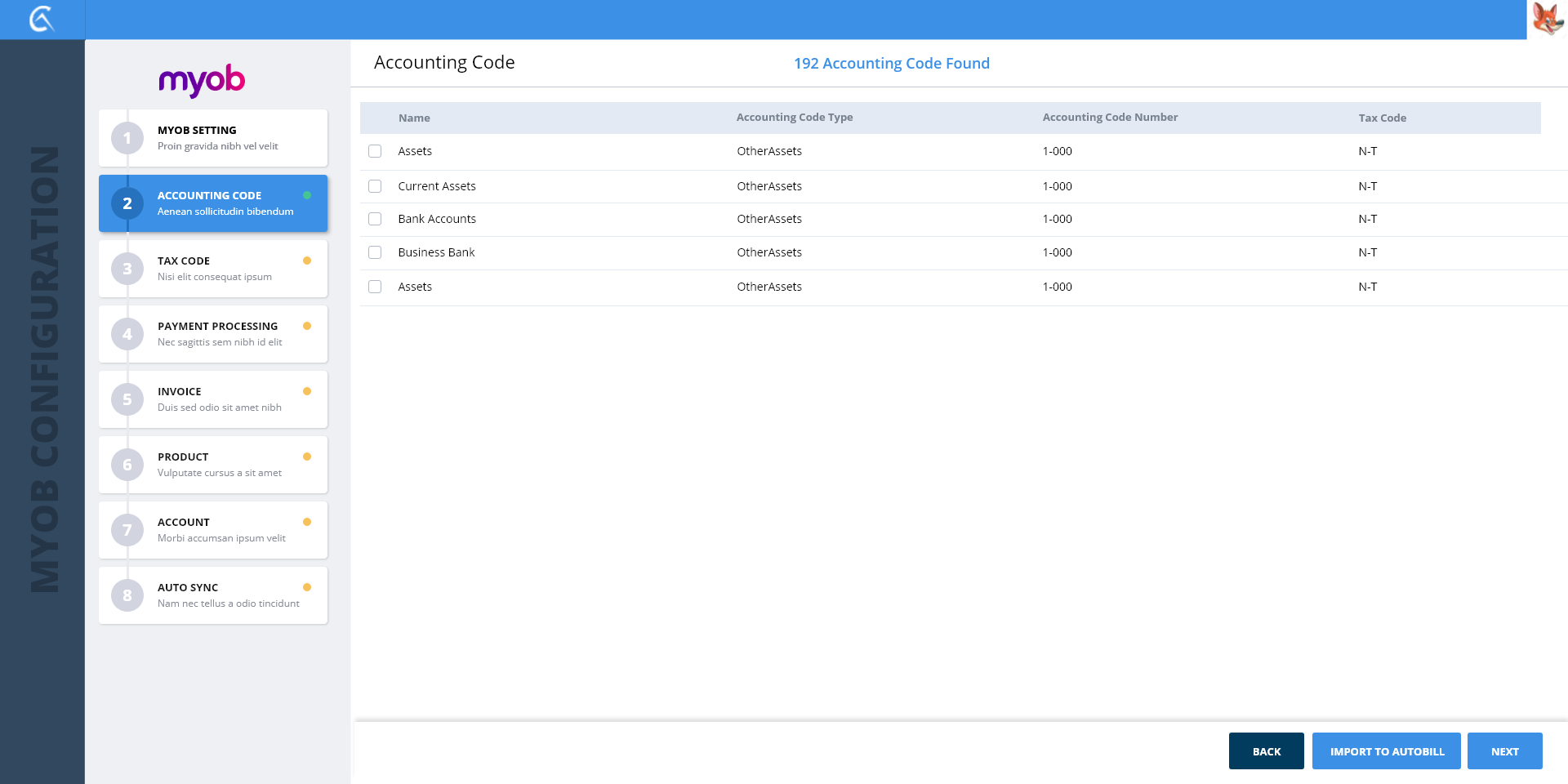This screenshot has height=784, width=1568.
Task: Click the Accounting Code Number column header
Action: [1110, 118]
